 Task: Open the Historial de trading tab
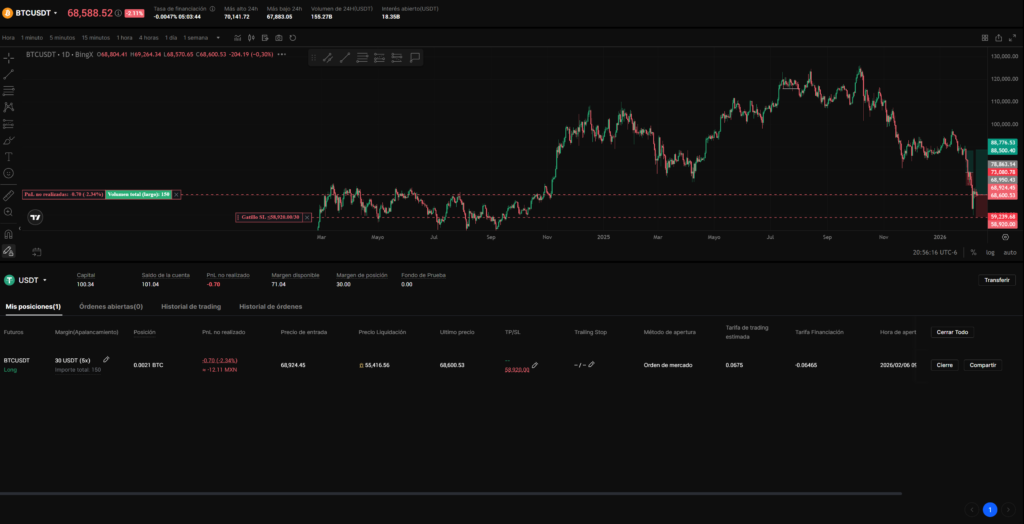[191, 306]
